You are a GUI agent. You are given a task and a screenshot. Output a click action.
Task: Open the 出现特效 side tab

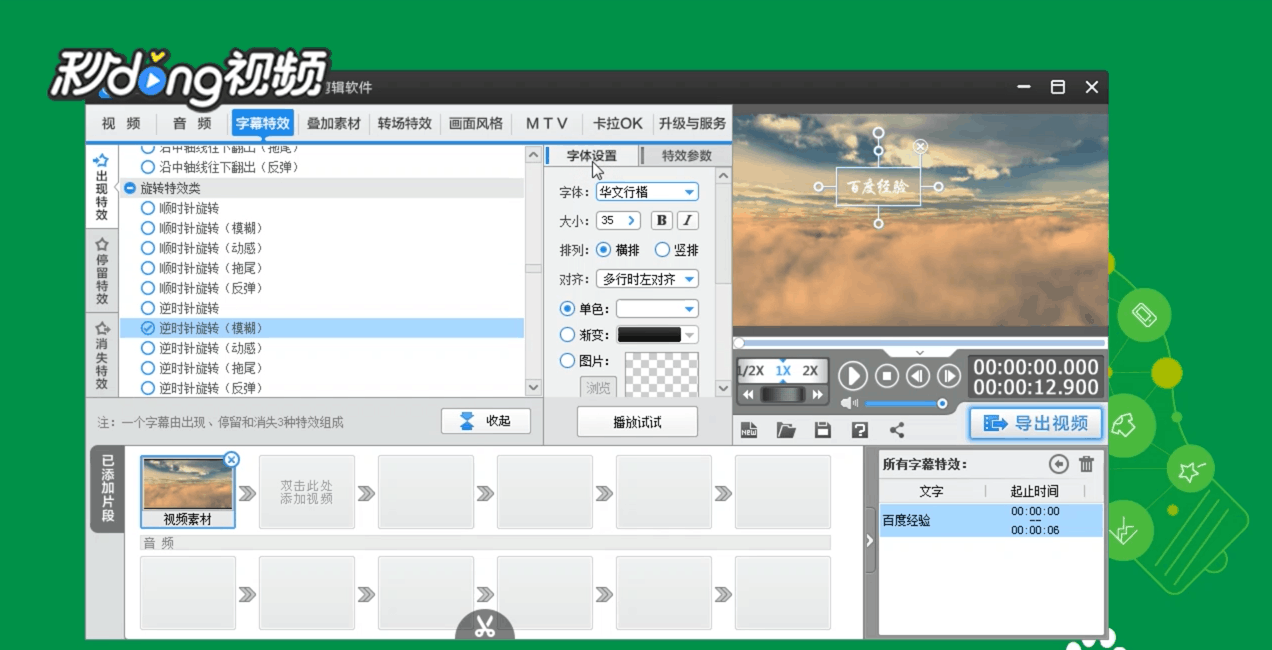tap(101, 188)
